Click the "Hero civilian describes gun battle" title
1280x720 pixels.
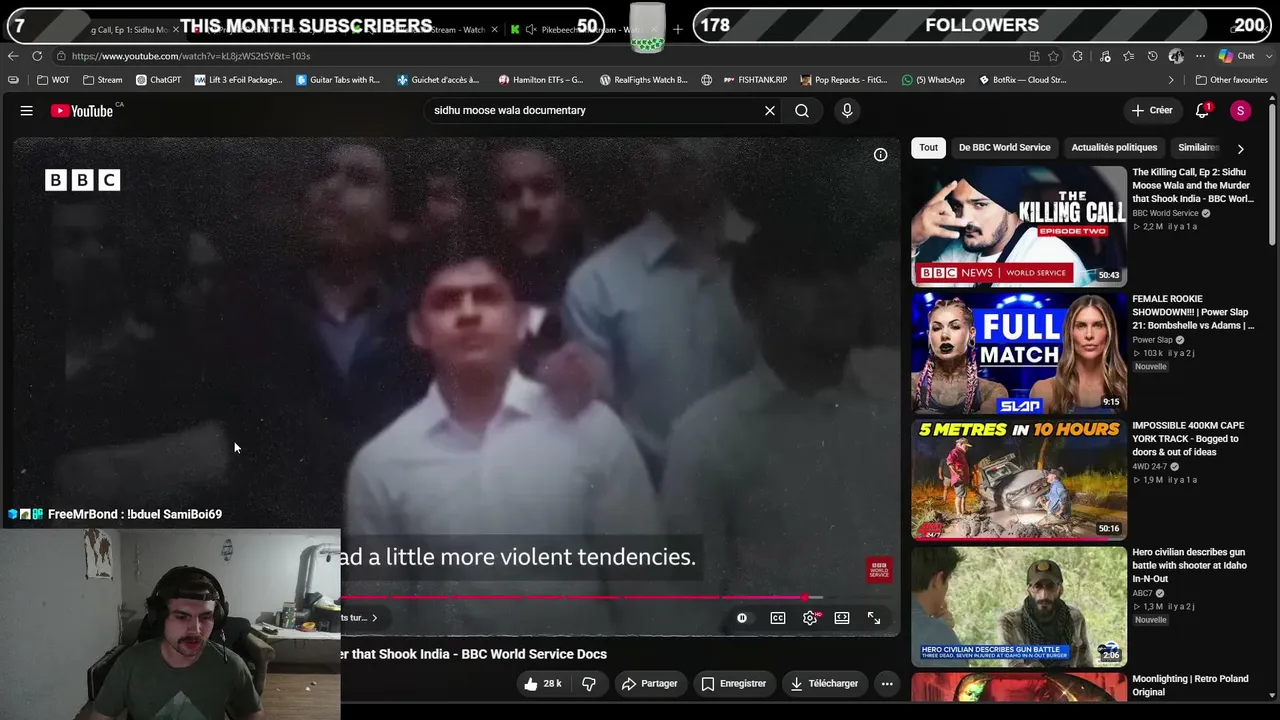pyautogui.click(x=1189, y=566)
